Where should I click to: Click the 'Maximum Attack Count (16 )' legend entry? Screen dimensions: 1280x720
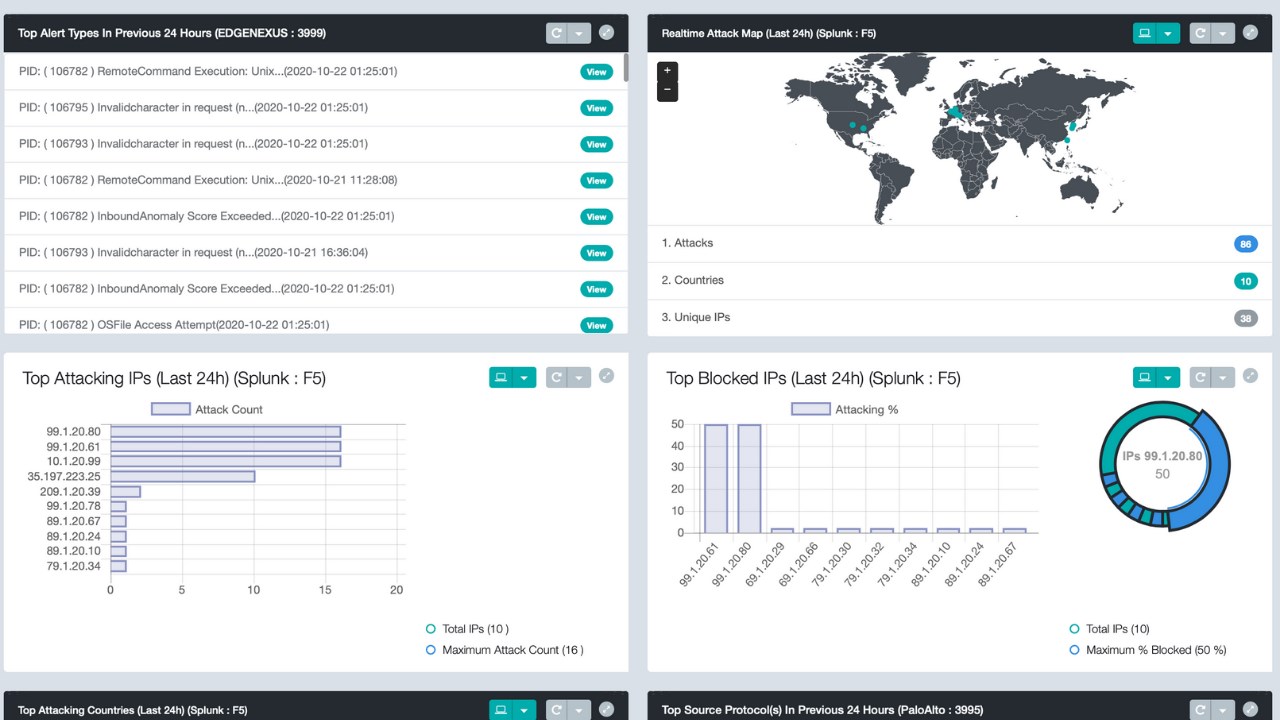coord(505,650)
